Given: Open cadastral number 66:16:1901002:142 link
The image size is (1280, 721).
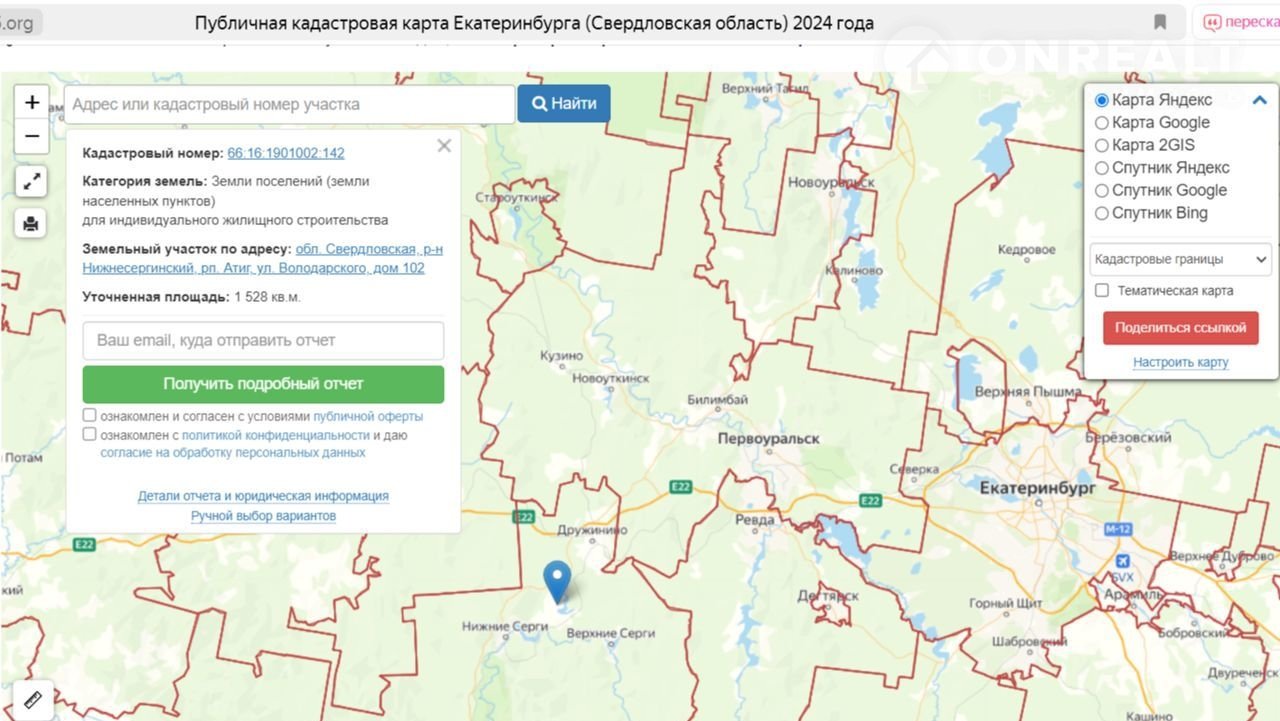Looking at the screenshot, I should click(286, 153).
